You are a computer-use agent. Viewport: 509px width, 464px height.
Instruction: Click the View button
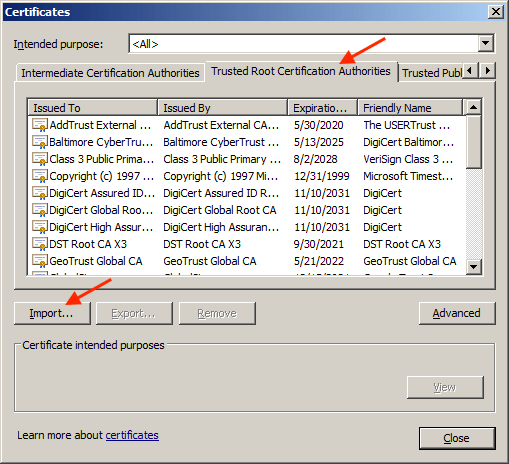445,387
